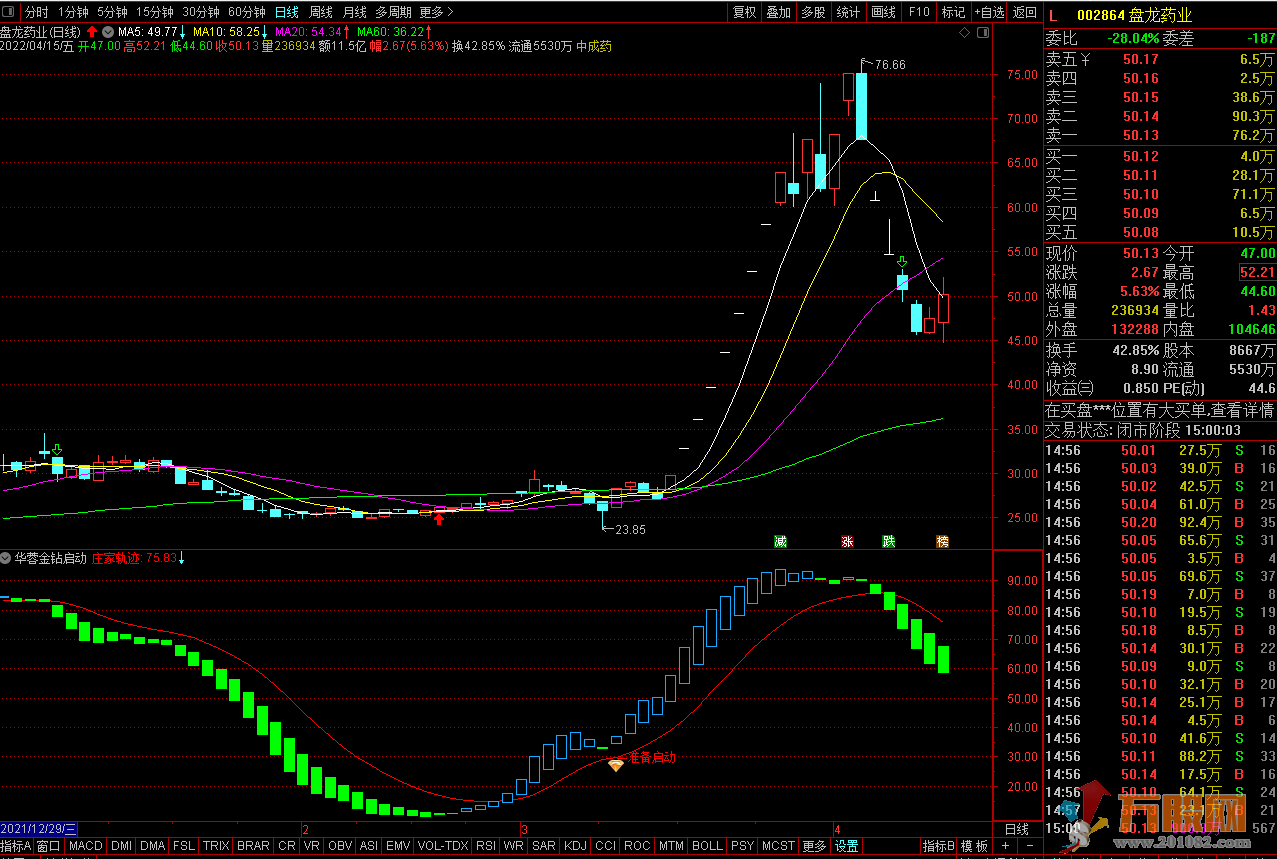Click the diamond 准备启动 signal icon
The height and width of the screenshot is (859, 1277).
(x=615, y=765)
